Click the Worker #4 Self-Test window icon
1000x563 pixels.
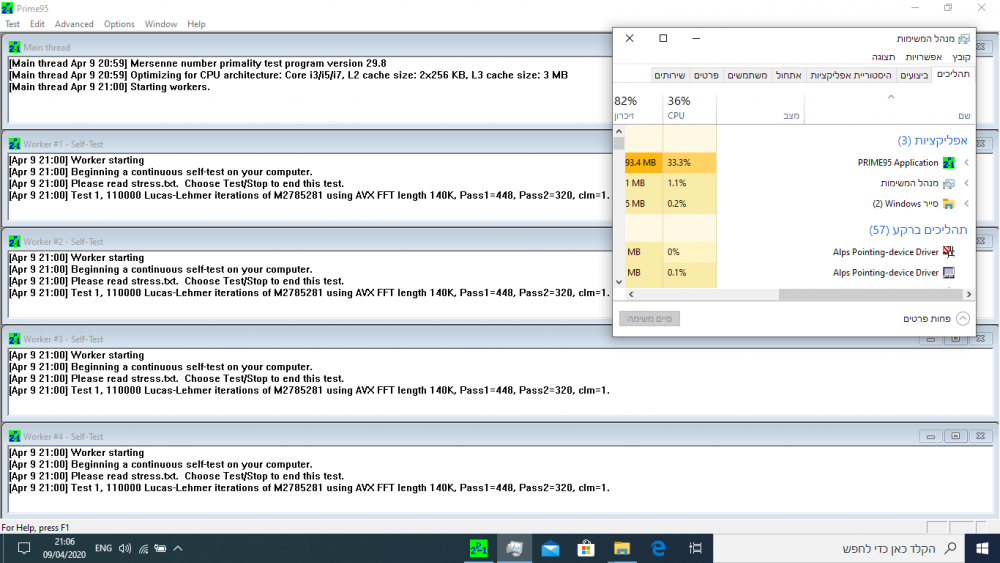tap(14, 437)
